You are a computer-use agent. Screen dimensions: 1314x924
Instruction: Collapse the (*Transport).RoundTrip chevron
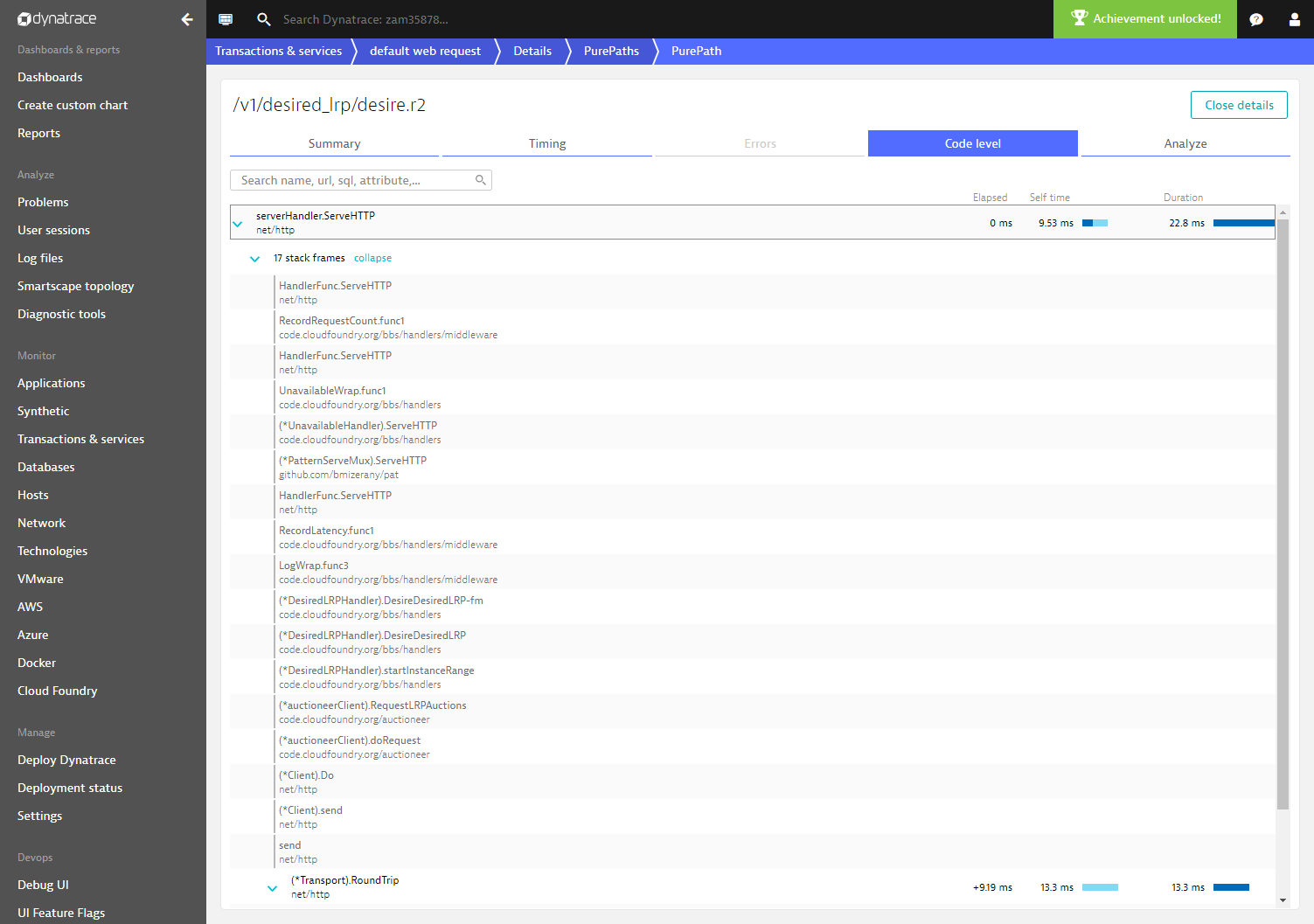click(272, 888)
